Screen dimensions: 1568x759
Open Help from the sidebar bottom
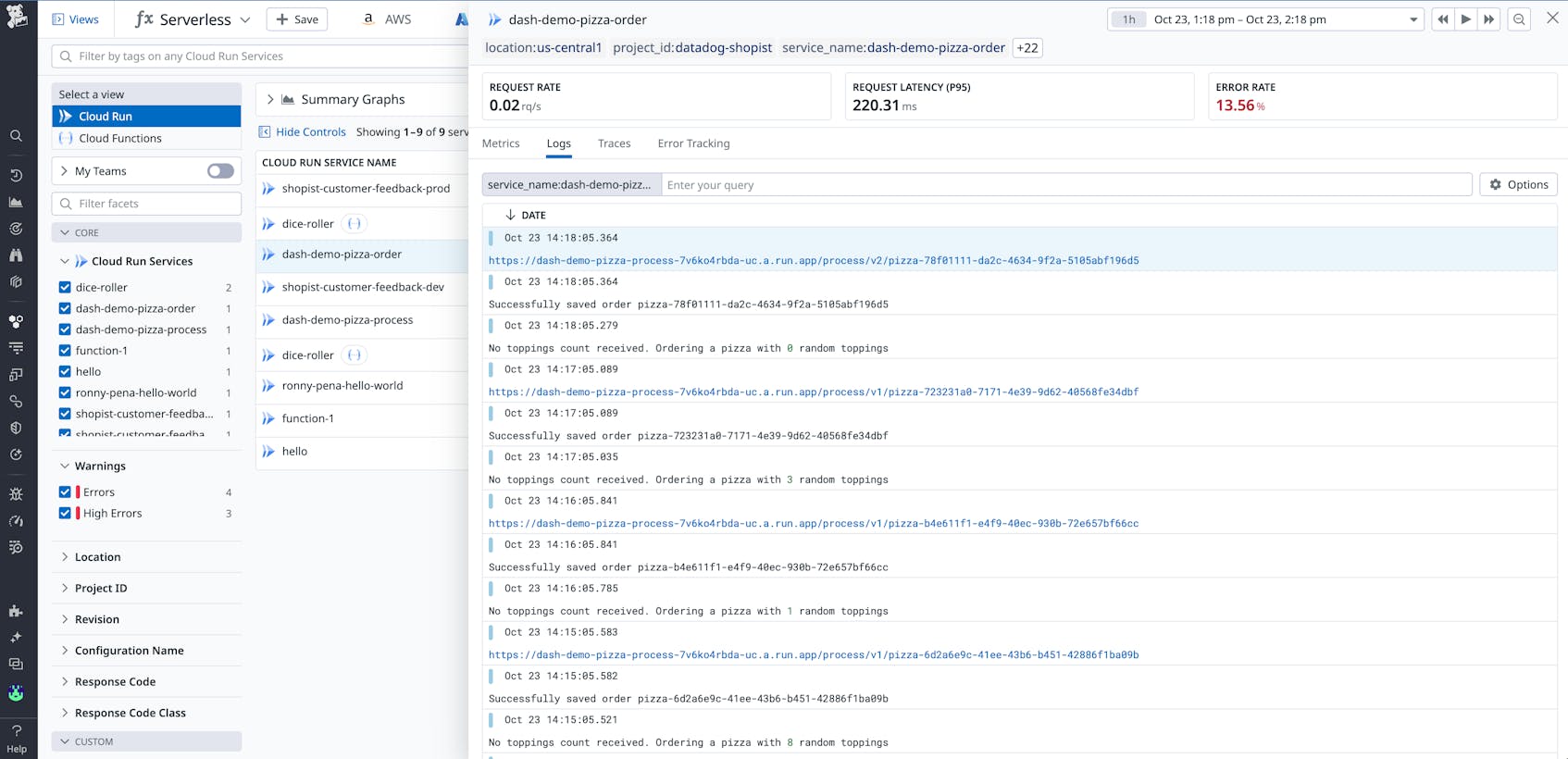click(17, 739)
